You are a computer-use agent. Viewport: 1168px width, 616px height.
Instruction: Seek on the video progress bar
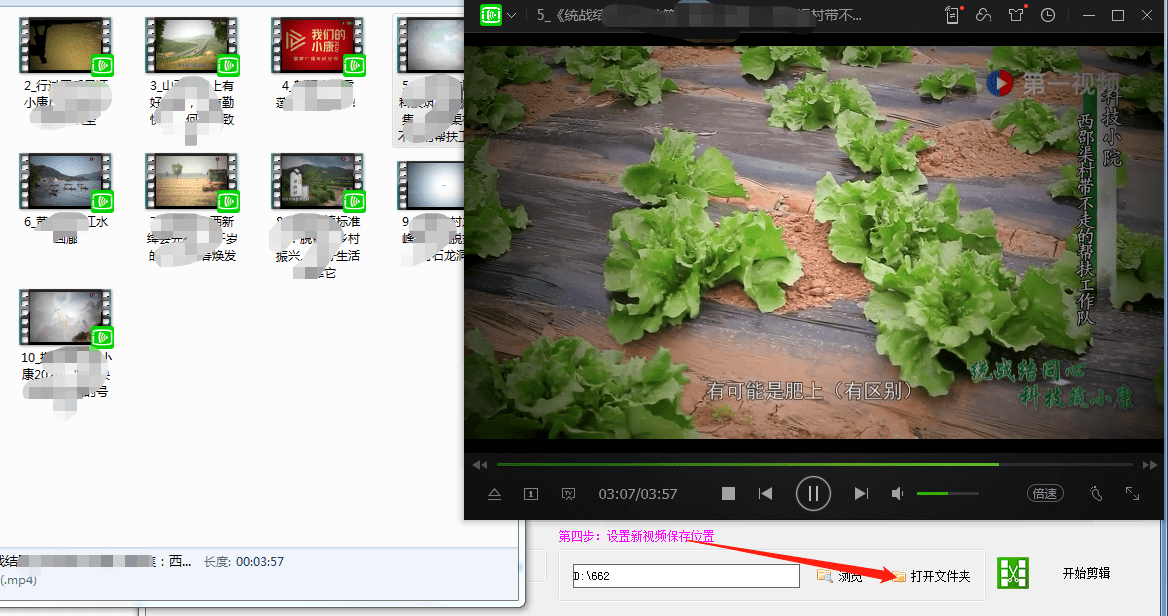coord(814,464)
